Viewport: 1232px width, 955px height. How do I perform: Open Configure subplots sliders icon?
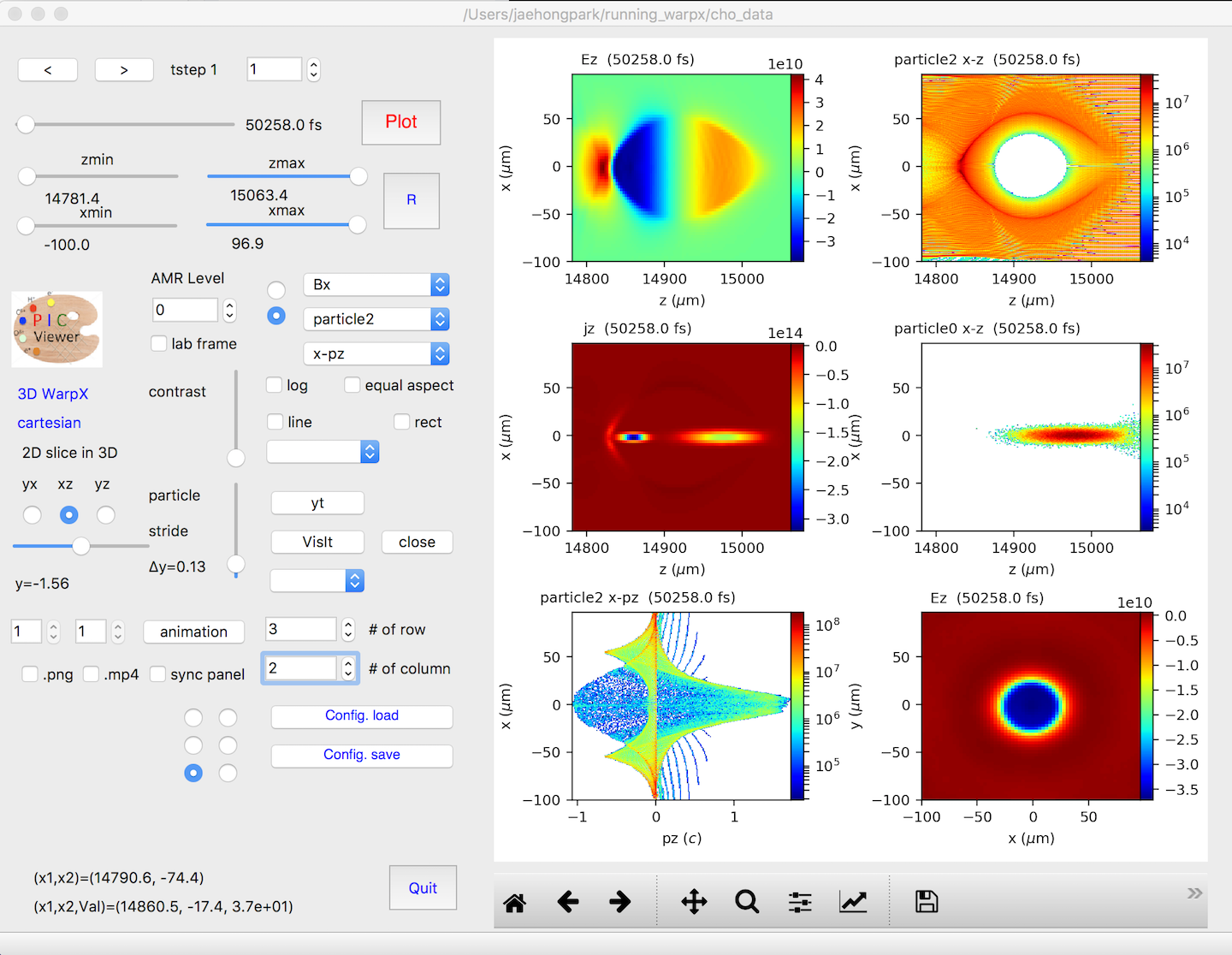pyautogui.click(x=800, y=902)
